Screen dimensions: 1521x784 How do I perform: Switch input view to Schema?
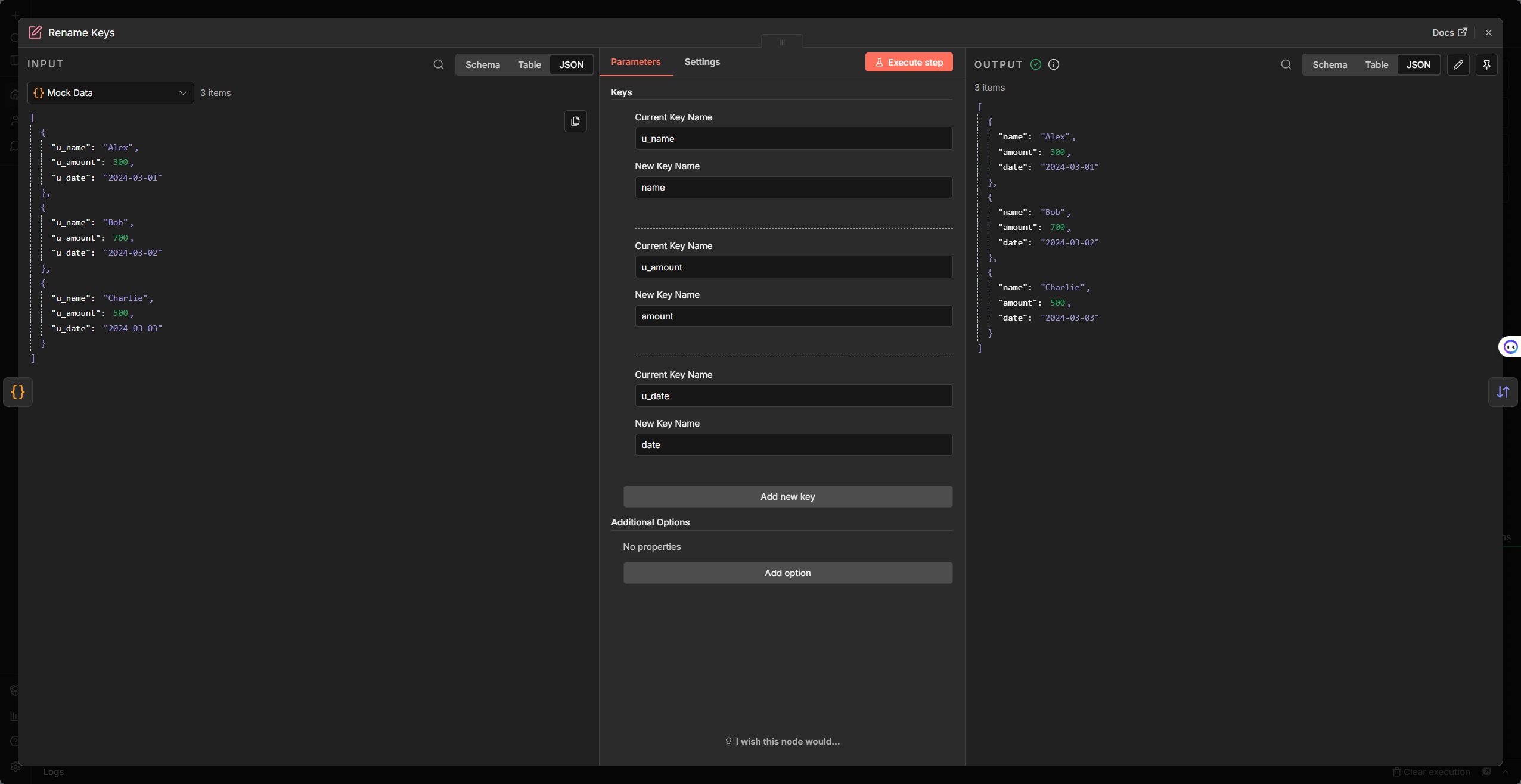482,64
